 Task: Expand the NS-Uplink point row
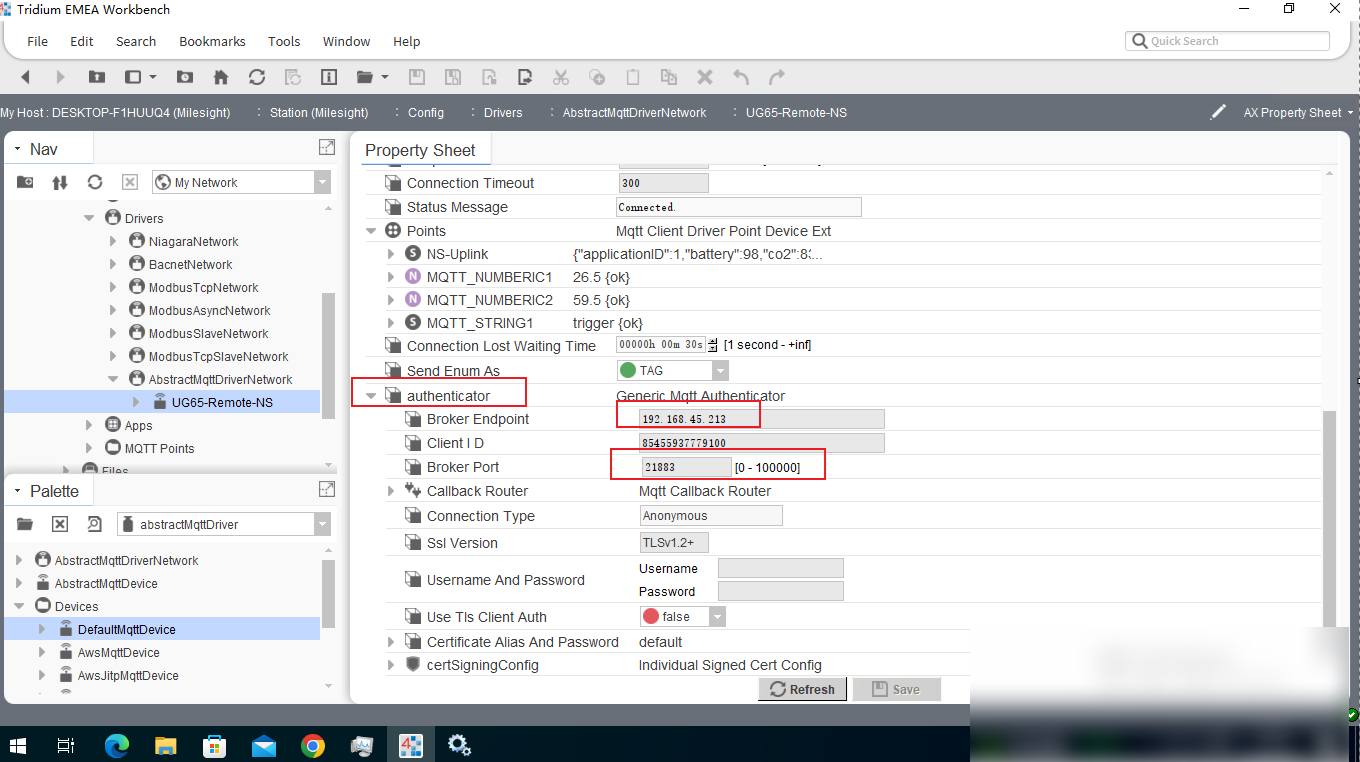point(391,254)
